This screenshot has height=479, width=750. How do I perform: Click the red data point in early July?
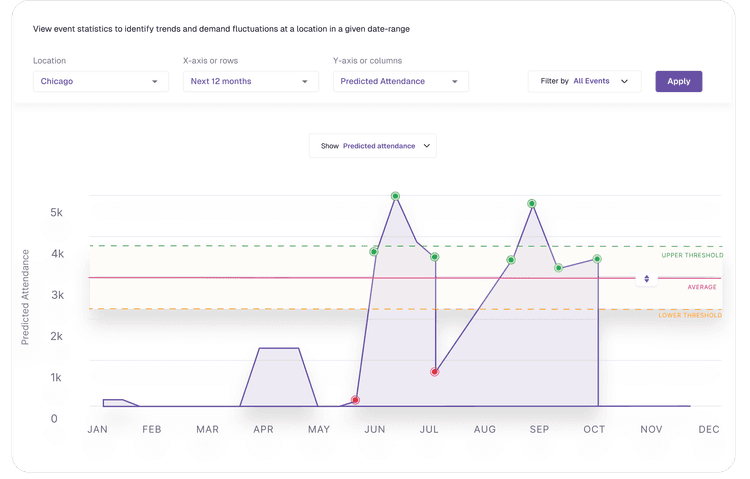click(434, 372)
